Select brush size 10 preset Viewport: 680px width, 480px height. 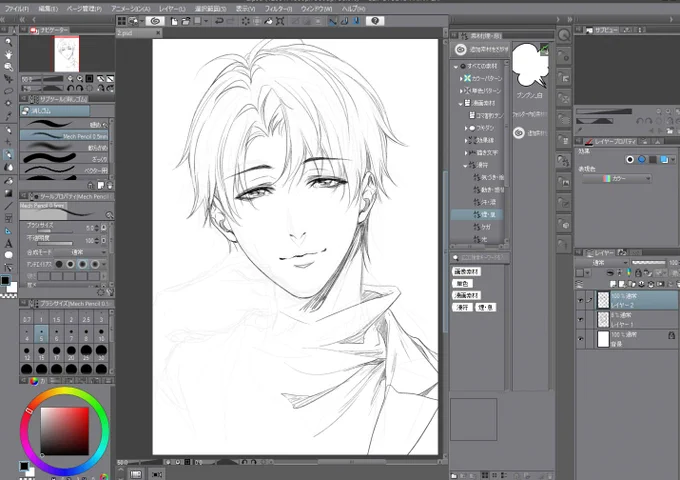[x=101, y=335]
